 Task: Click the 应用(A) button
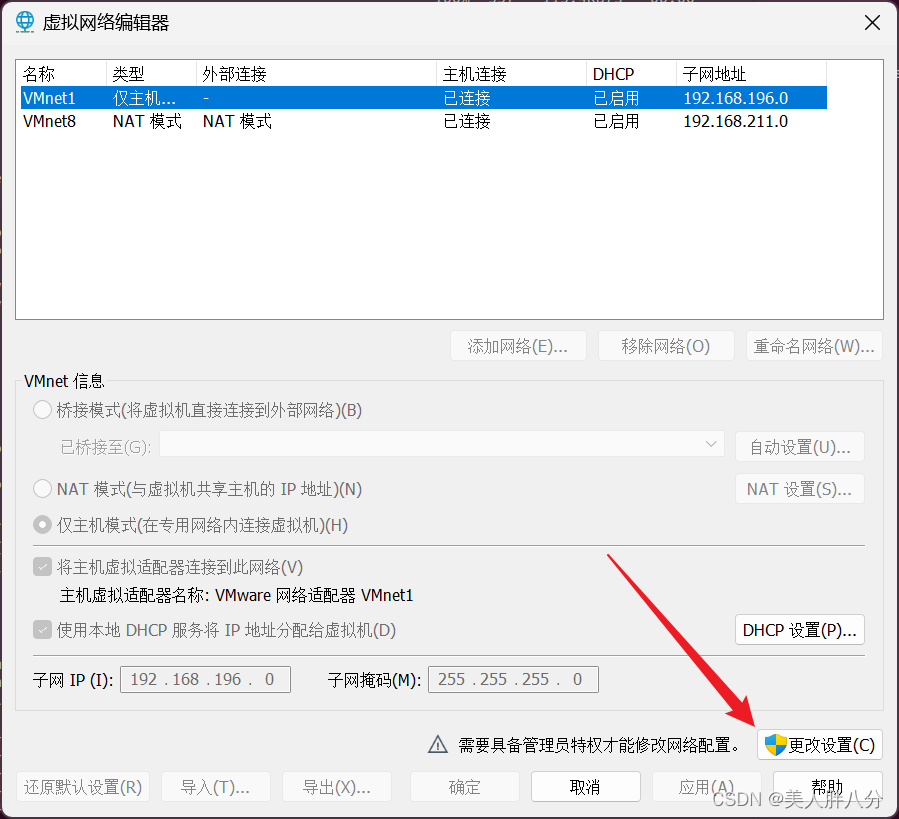point(706,787)
